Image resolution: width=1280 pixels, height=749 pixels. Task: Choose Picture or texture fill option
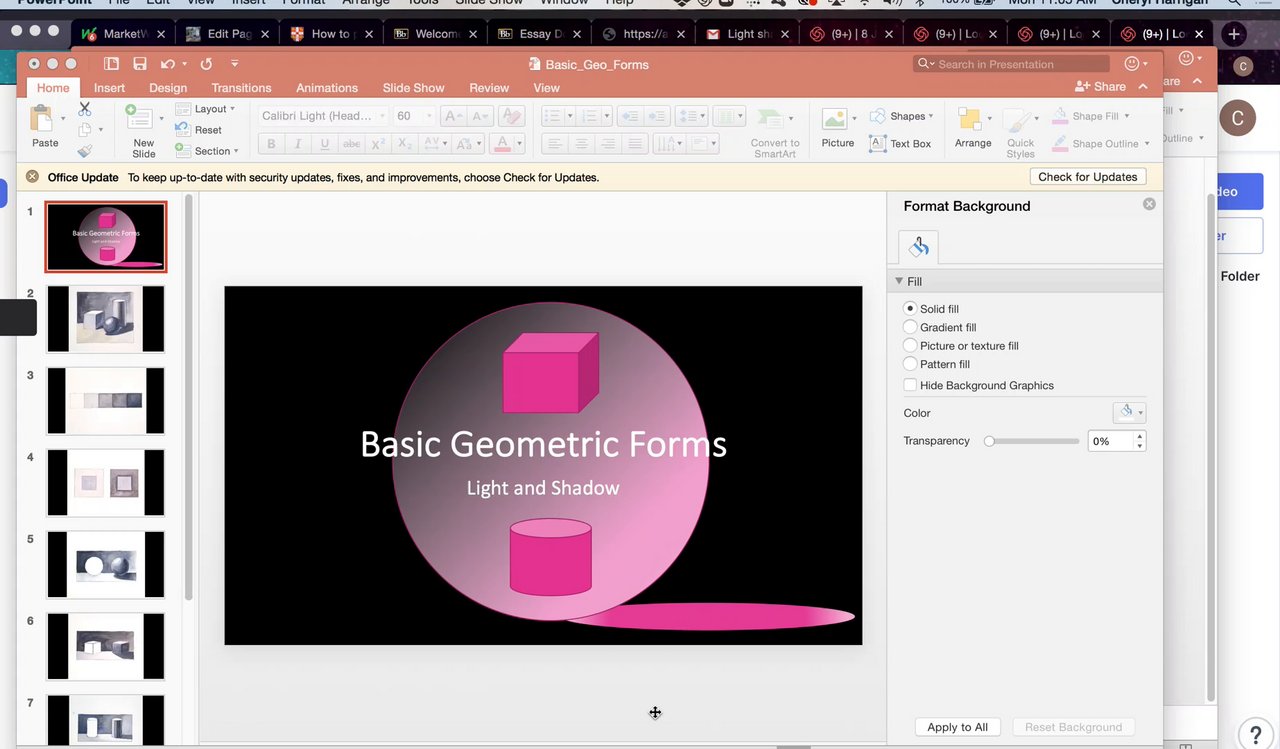[x=910, y=346]
